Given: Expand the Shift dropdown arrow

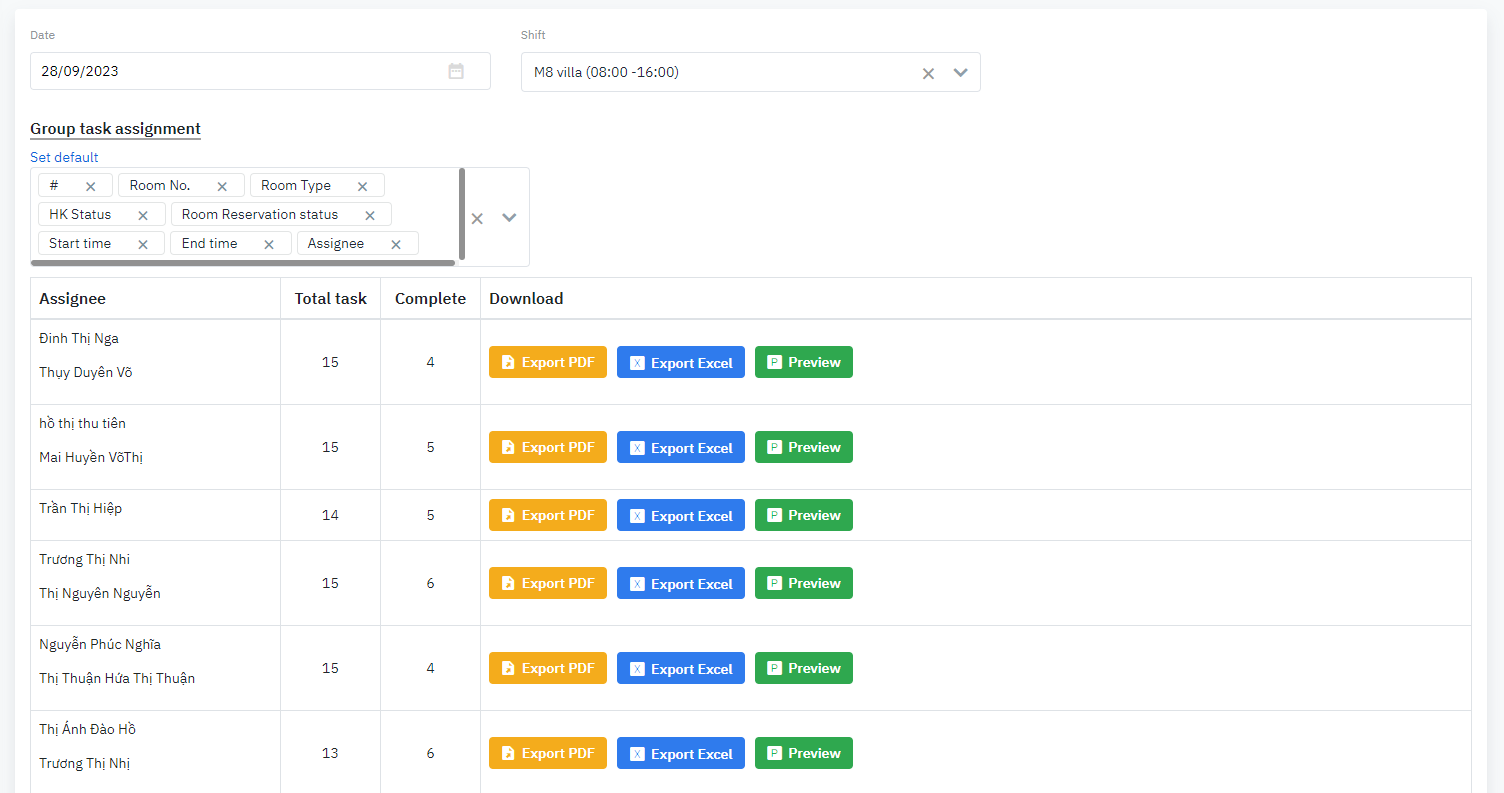Looking at the screenshot, I should click(x=961, y=72).
